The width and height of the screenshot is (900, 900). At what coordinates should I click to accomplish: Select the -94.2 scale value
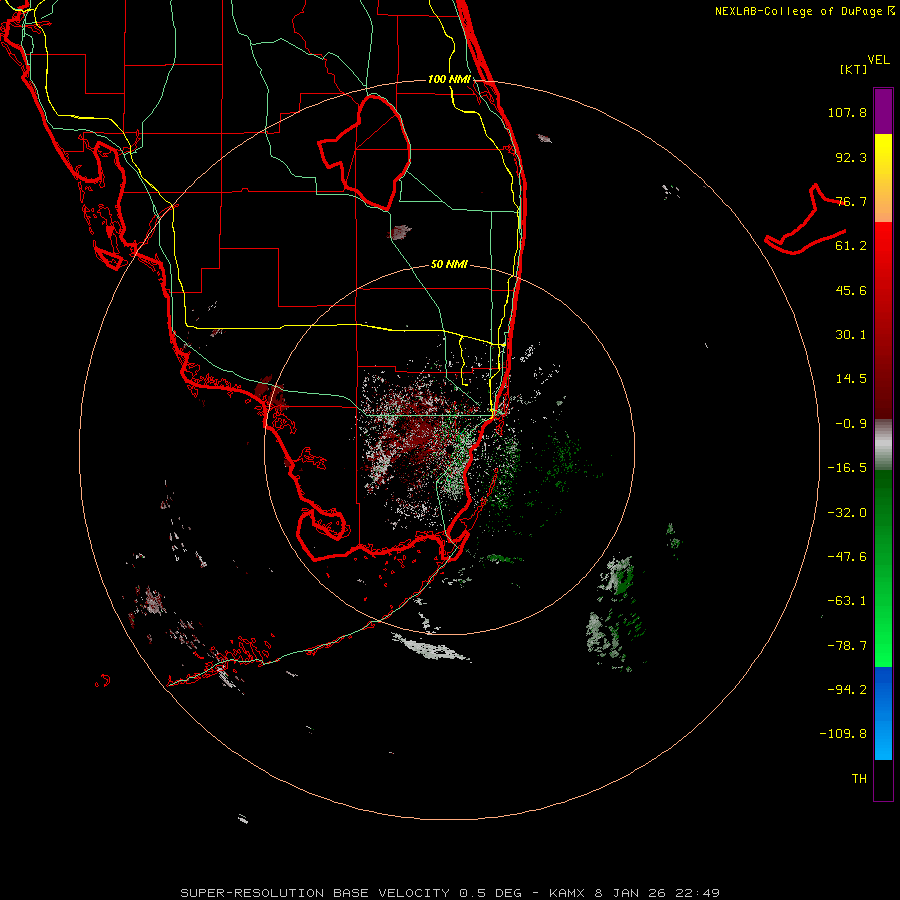[x=847, y=690]
